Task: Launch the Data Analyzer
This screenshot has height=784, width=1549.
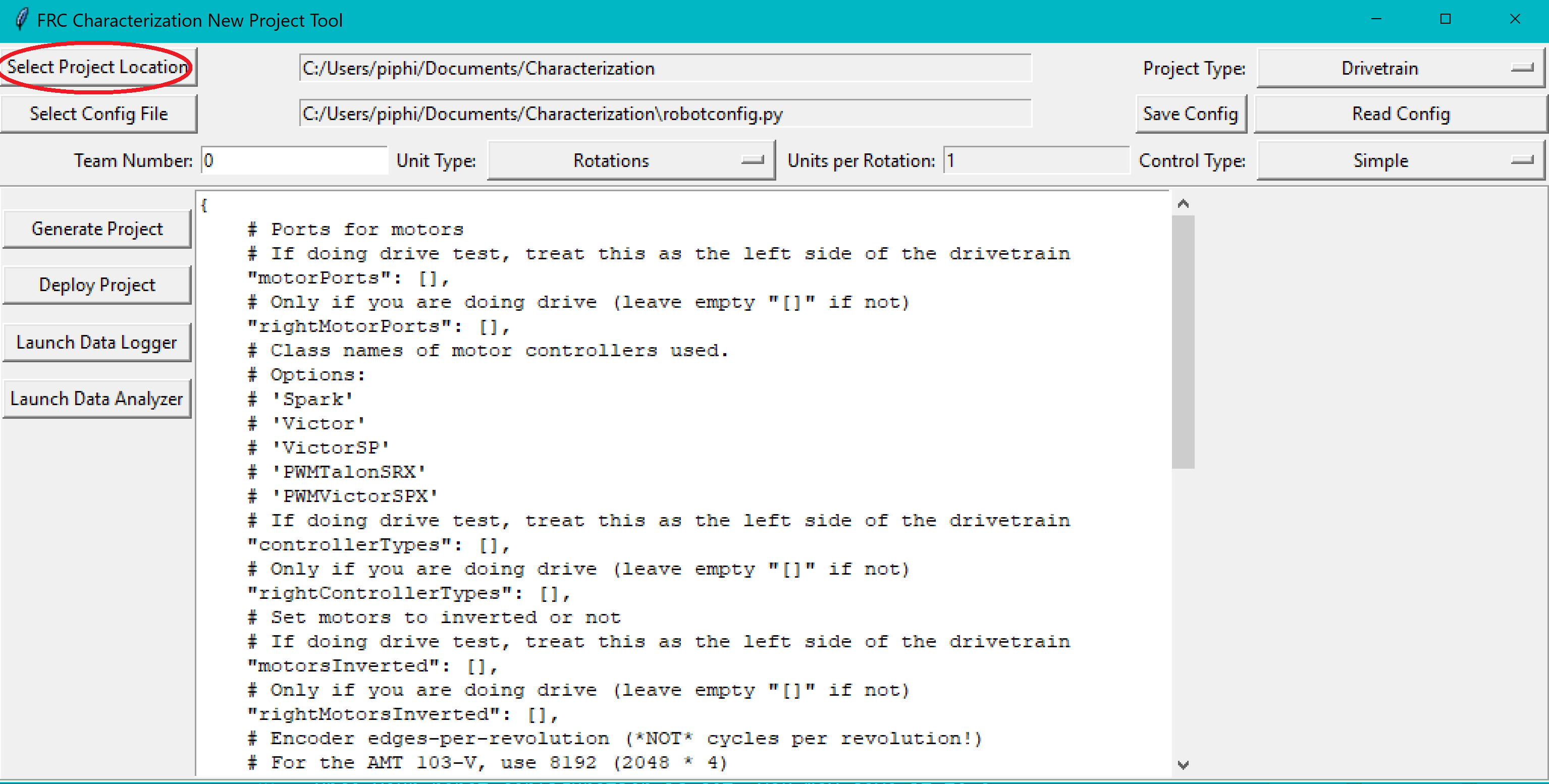Action: click(97, 398)
